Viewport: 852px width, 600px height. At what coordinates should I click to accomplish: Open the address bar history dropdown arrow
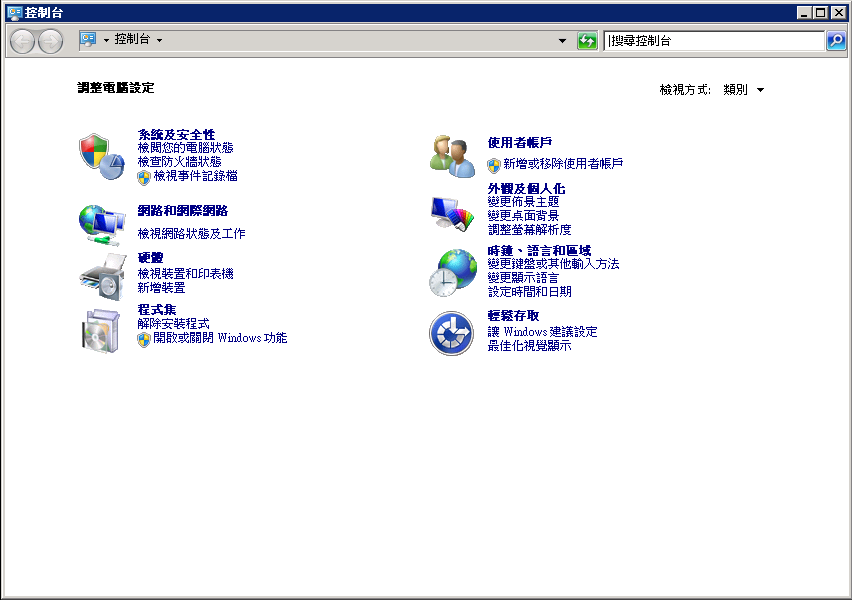tap(562, 41)
